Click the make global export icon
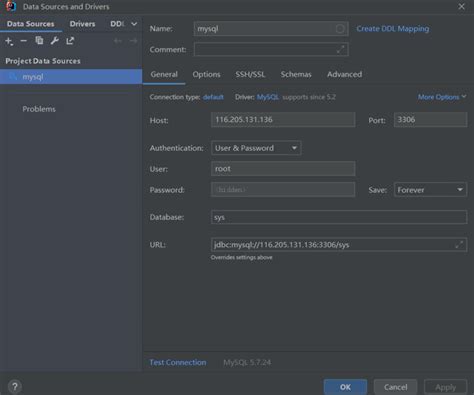 tap(70, 41)
